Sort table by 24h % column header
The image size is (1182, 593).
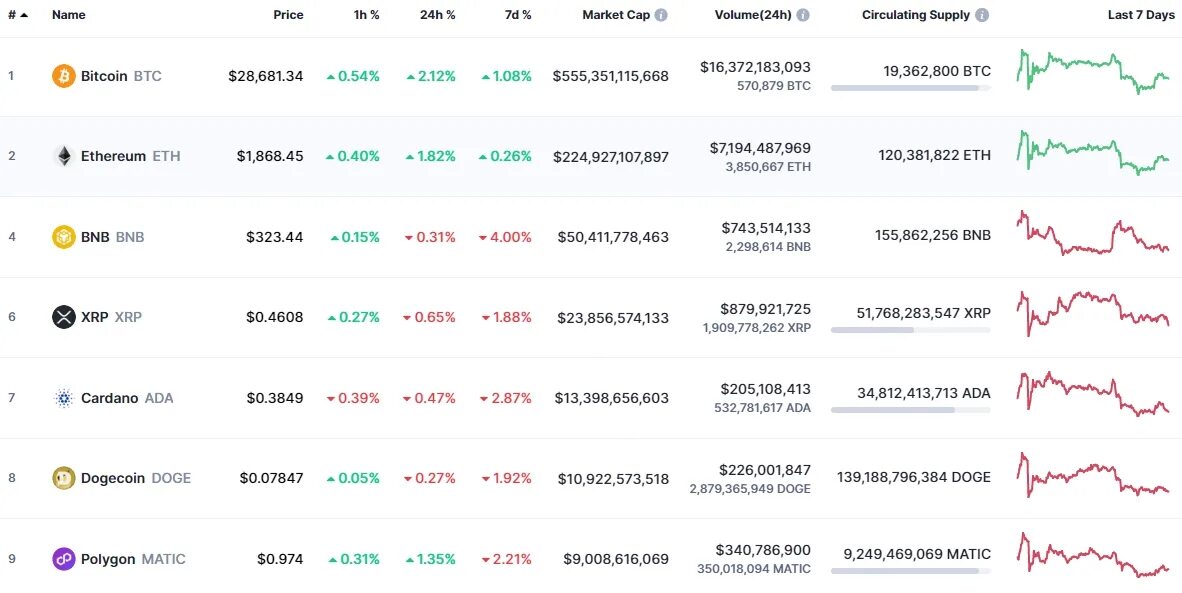pos(437,15)
